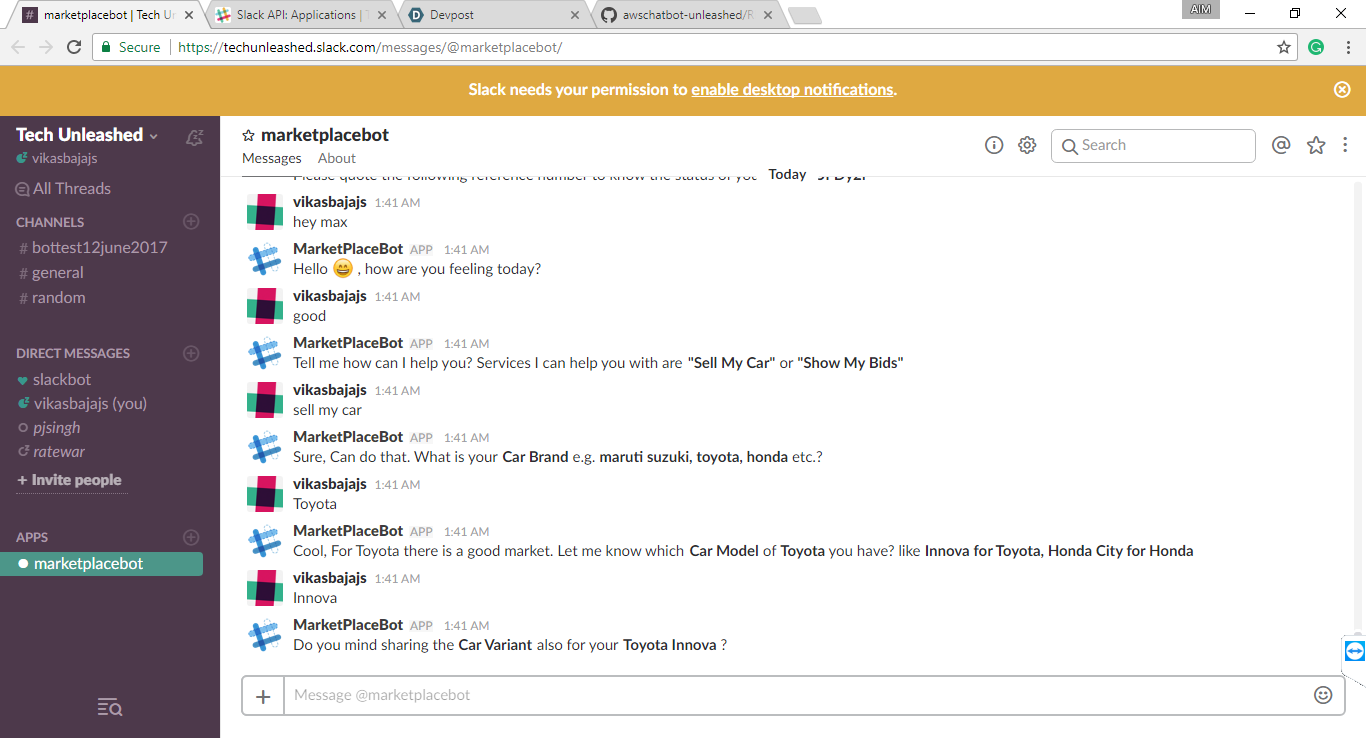
Task: Open the new tab button
Action: pyautogui.click(x=805, y=15)
